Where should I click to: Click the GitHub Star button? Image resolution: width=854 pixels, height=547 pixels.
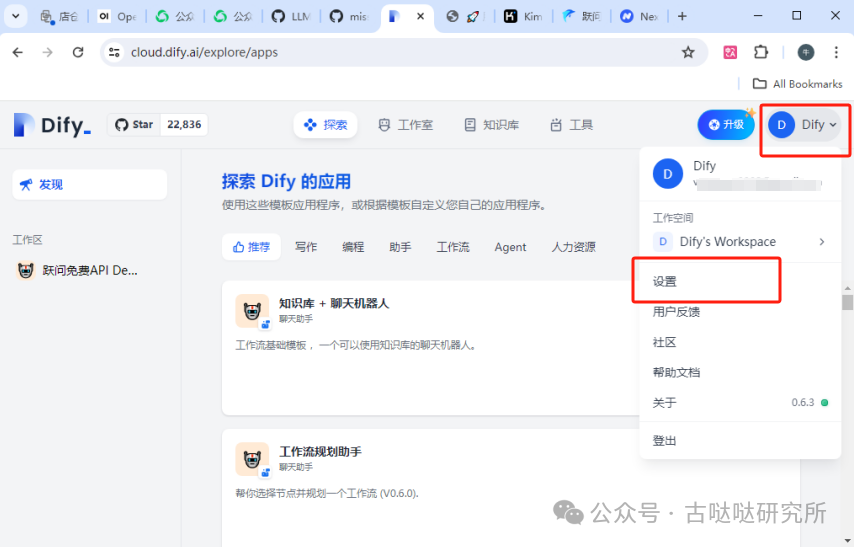click(134, 125)
